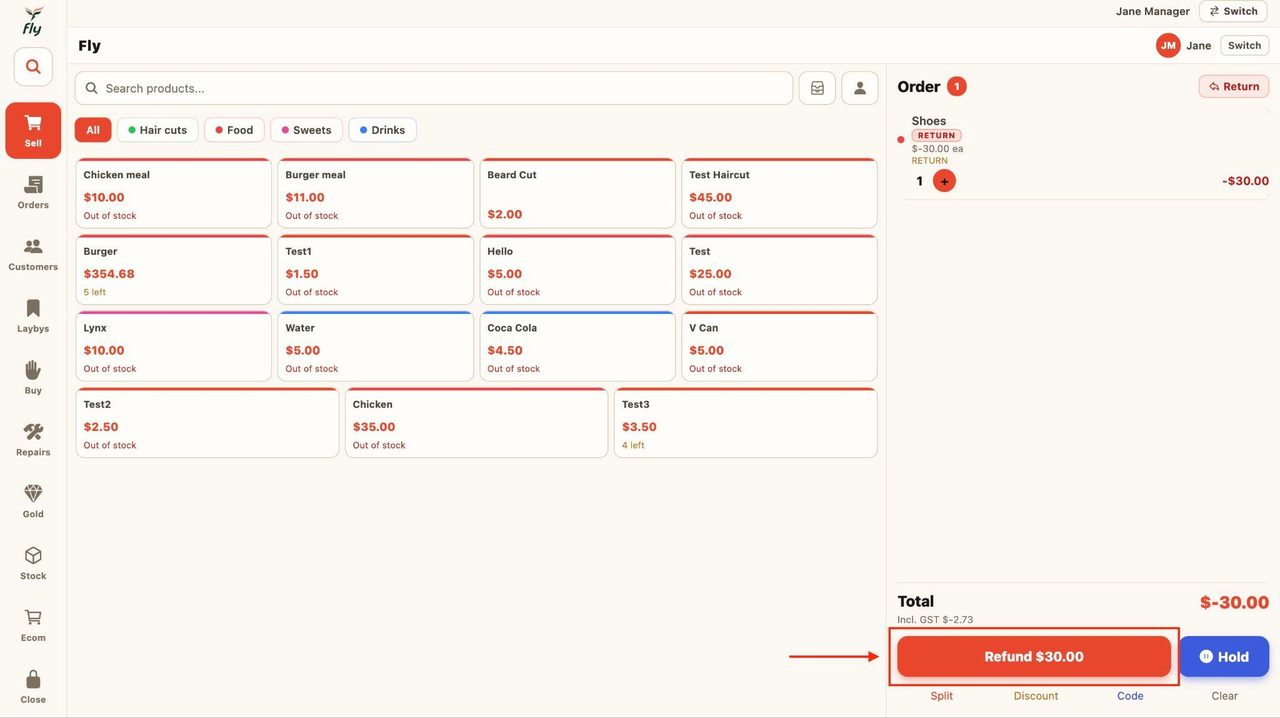Filter by Hair cuts category
Screen dimensions: 1280x718
tap(158, 130)
